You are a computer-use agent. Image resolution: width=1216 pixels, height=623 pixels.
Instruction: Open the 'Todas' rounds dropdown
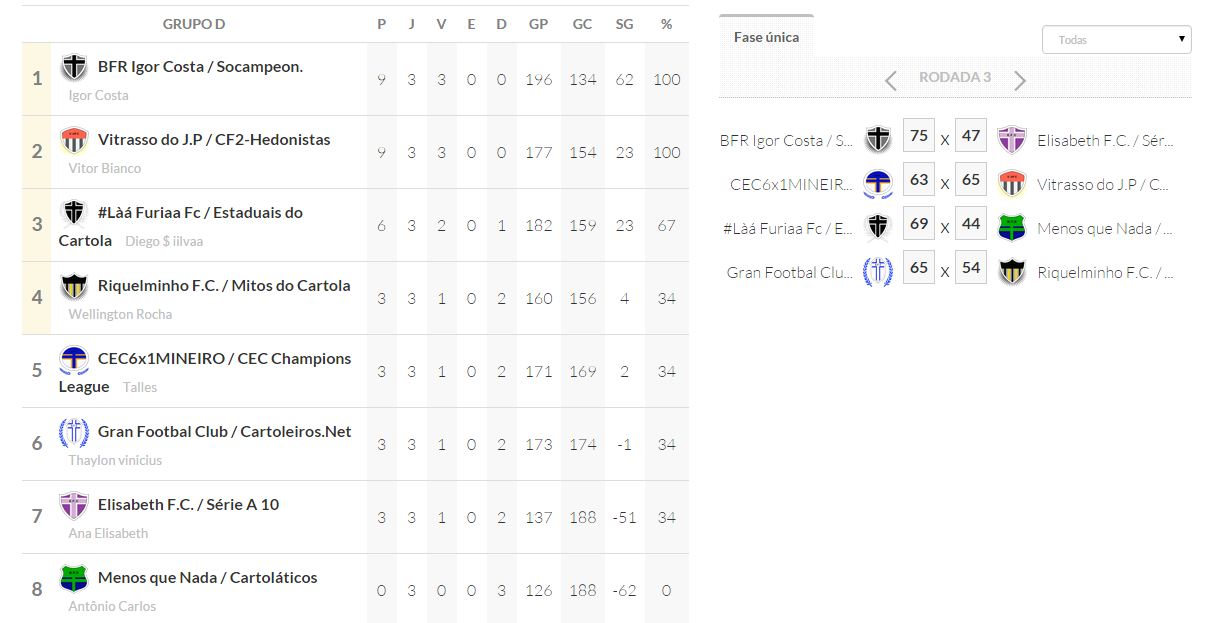pos(1116,40)
